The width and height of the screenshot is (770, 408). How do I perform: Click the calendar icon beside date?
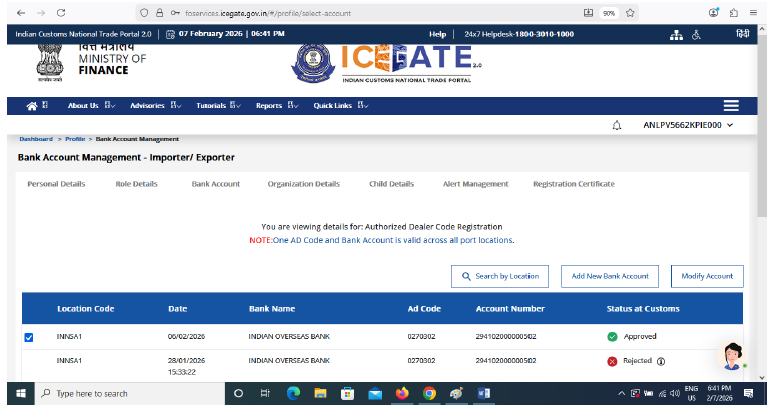170,34
